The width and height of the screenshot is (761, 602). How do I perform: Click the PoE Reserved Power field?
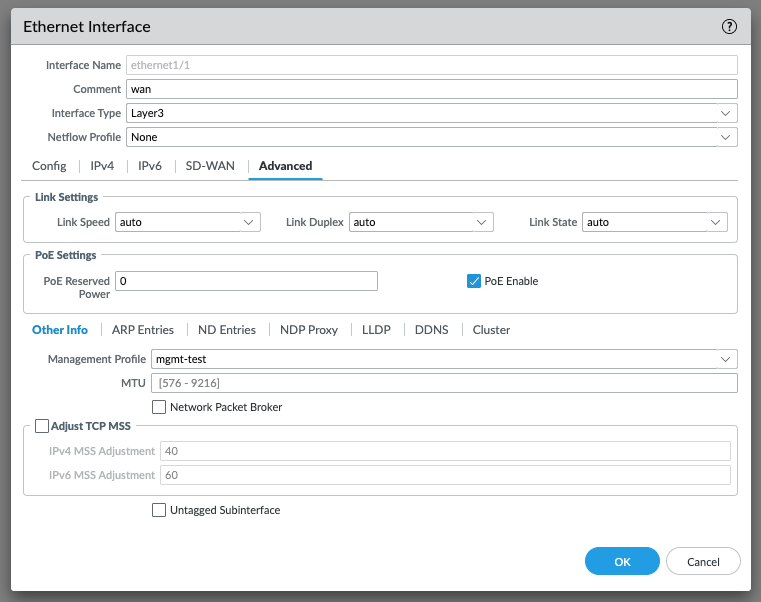[246, 281]
